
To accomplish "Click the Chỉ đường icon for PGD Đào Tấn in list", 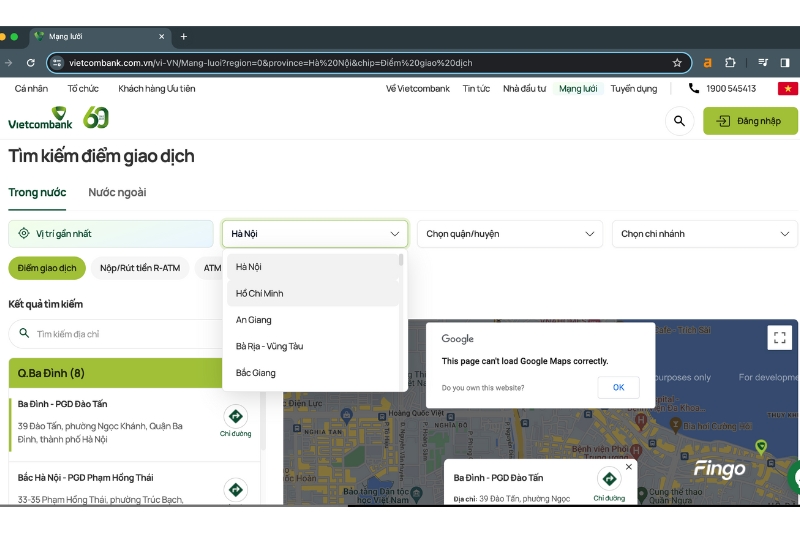I will pos(235,417).
